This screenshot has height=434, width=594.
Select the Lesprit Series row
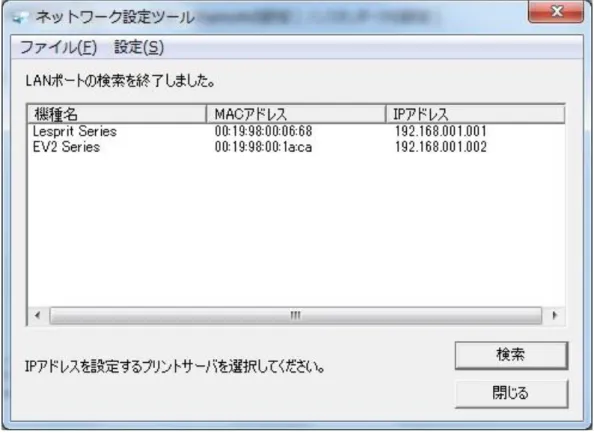tap(296, 131)
